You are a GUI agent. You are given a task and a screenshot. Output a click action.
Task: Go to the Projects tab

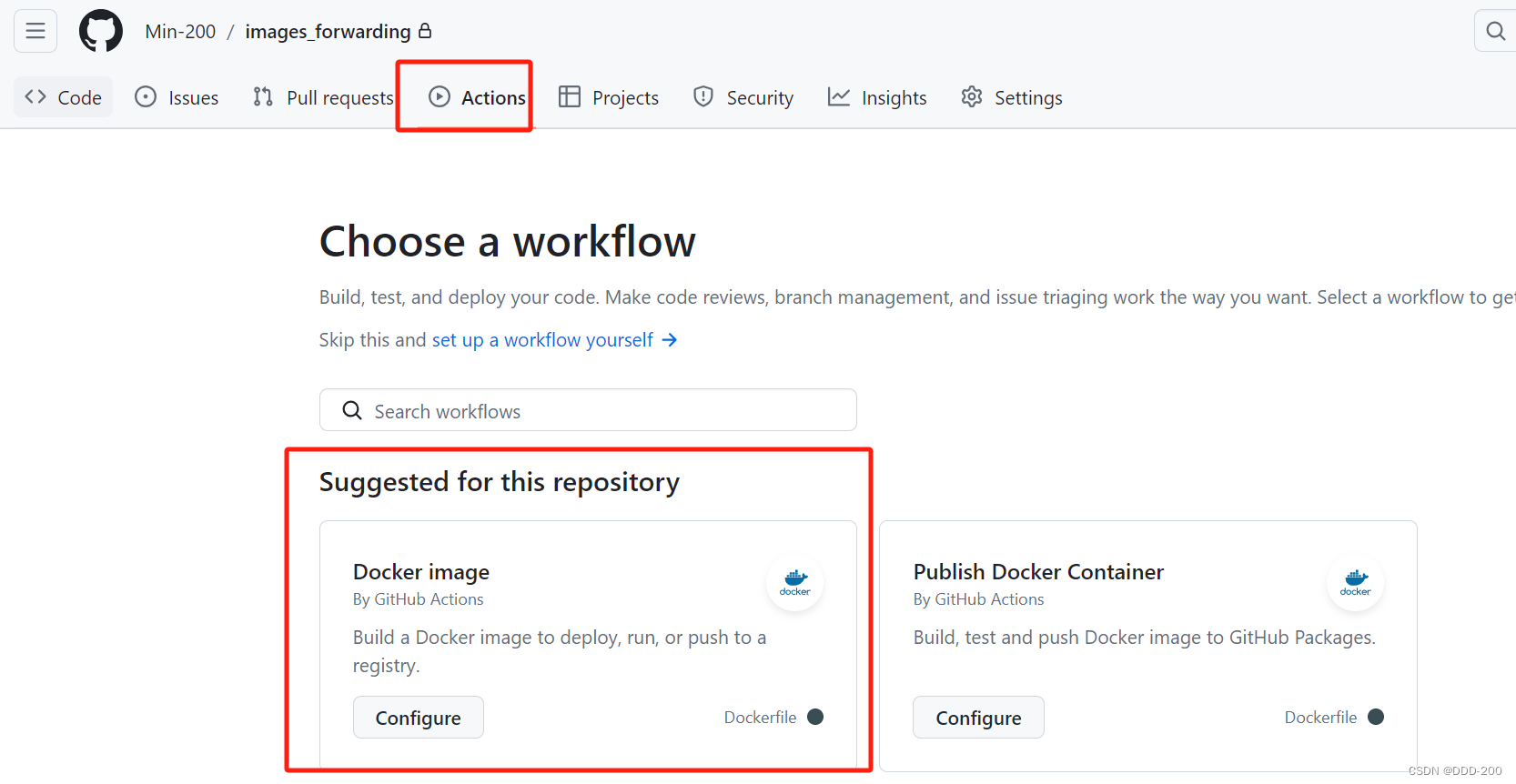pyautogui.click(x=609, y=97)
